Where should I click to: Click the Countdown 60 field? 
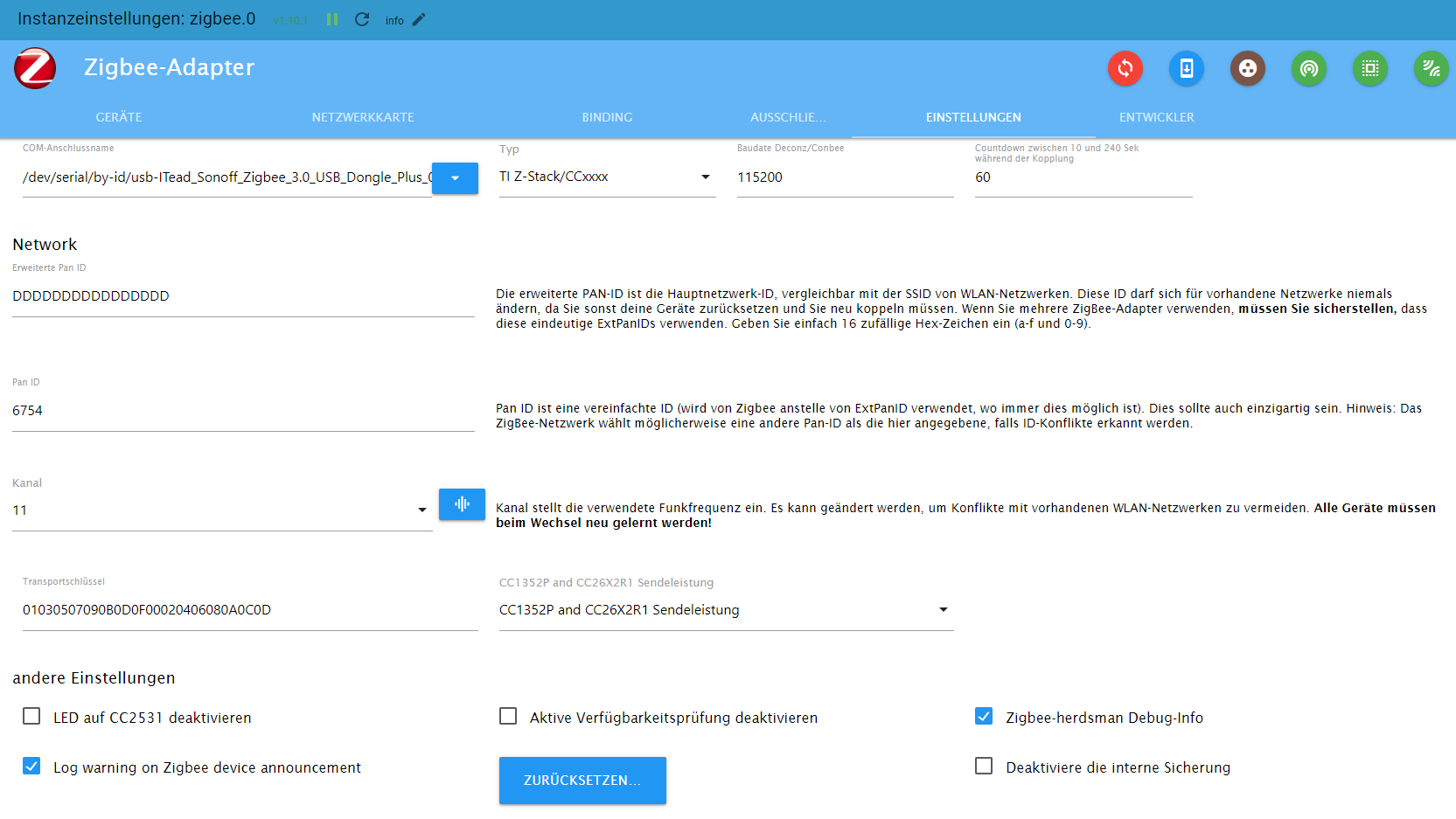click(1083, 177)
